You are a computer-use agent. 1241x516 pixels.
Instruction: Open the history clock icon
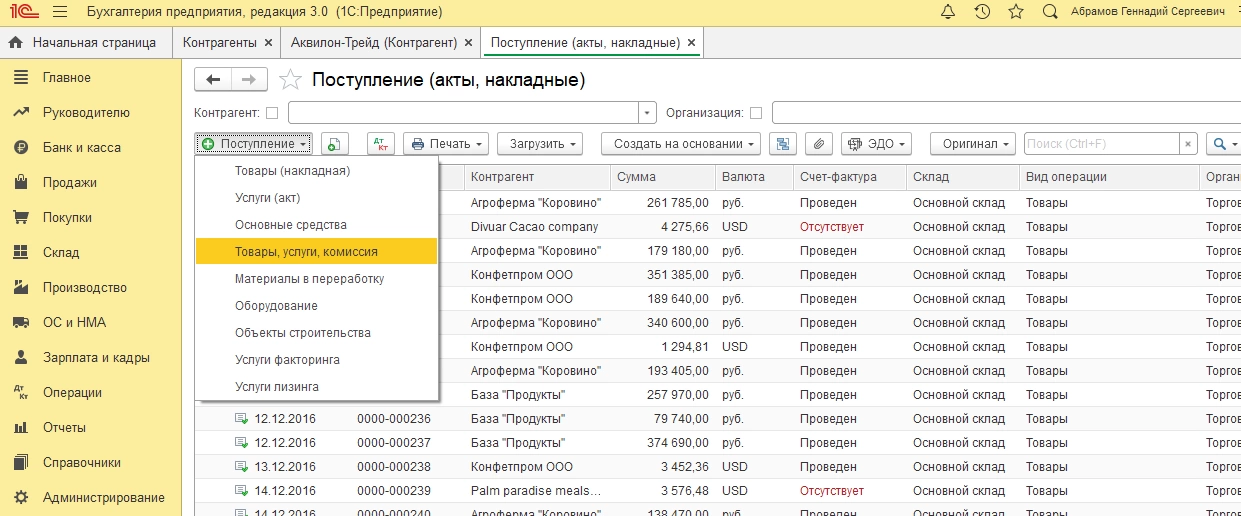tap(982, 12)
